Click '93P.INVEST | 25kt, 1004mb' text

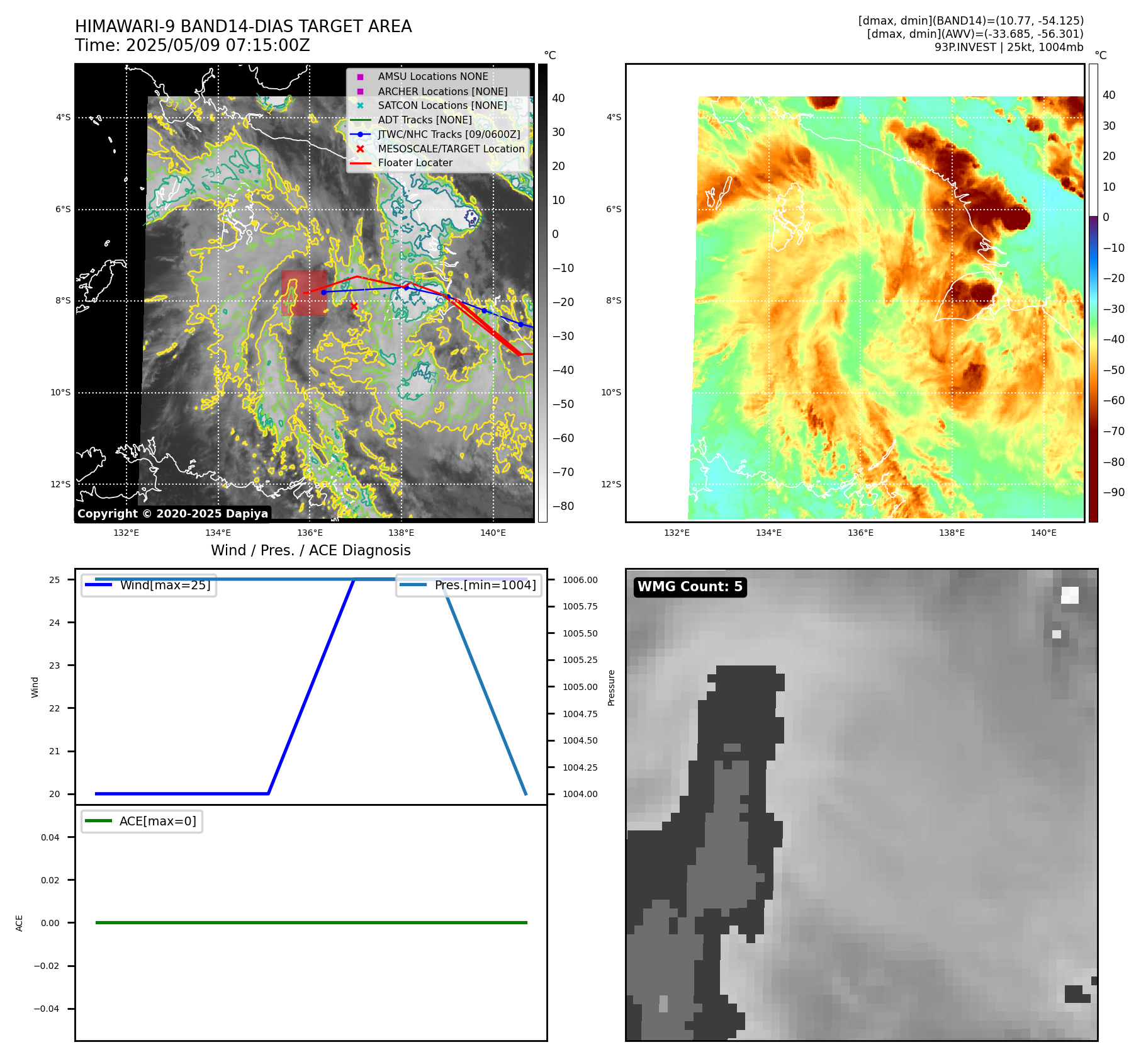tap(1009, 47)
